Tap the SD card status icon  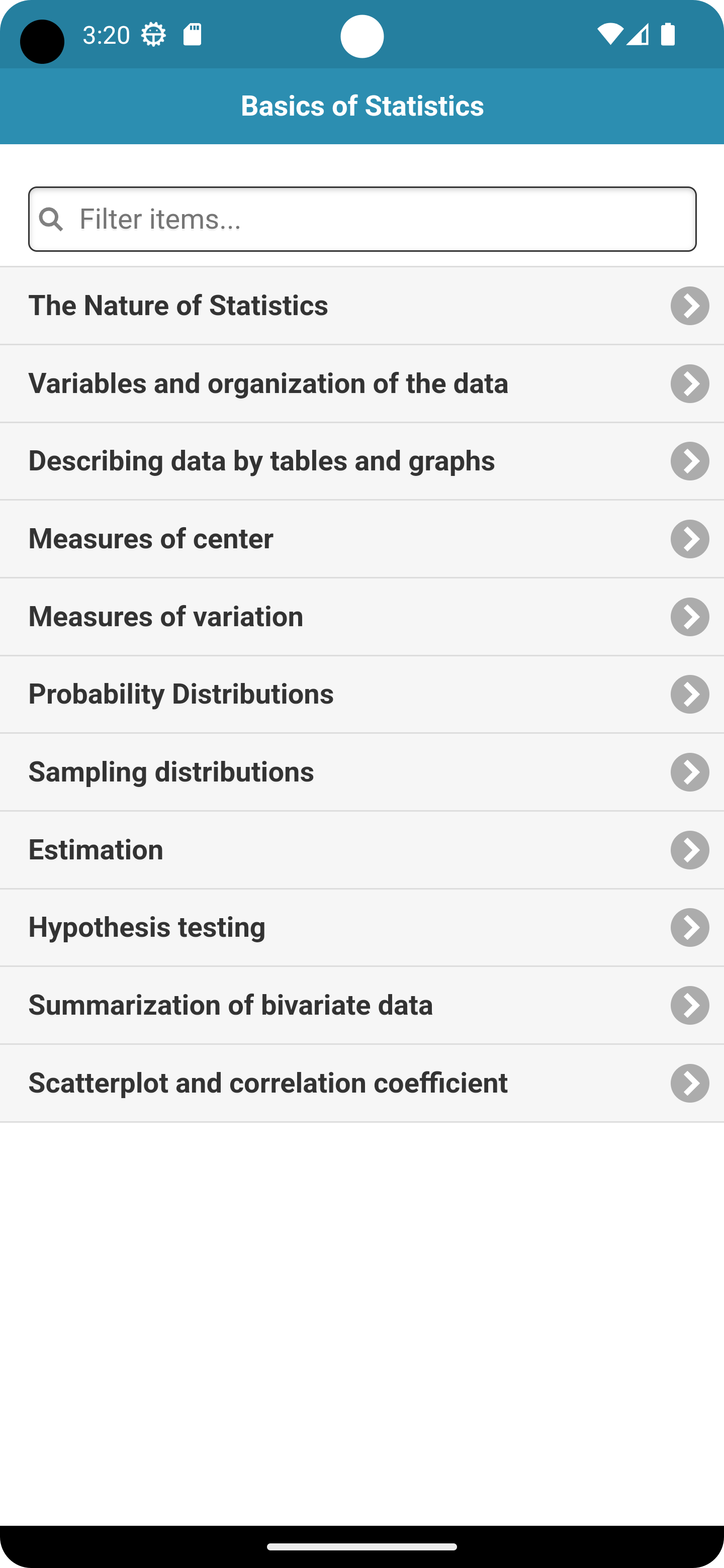point(193,35)
